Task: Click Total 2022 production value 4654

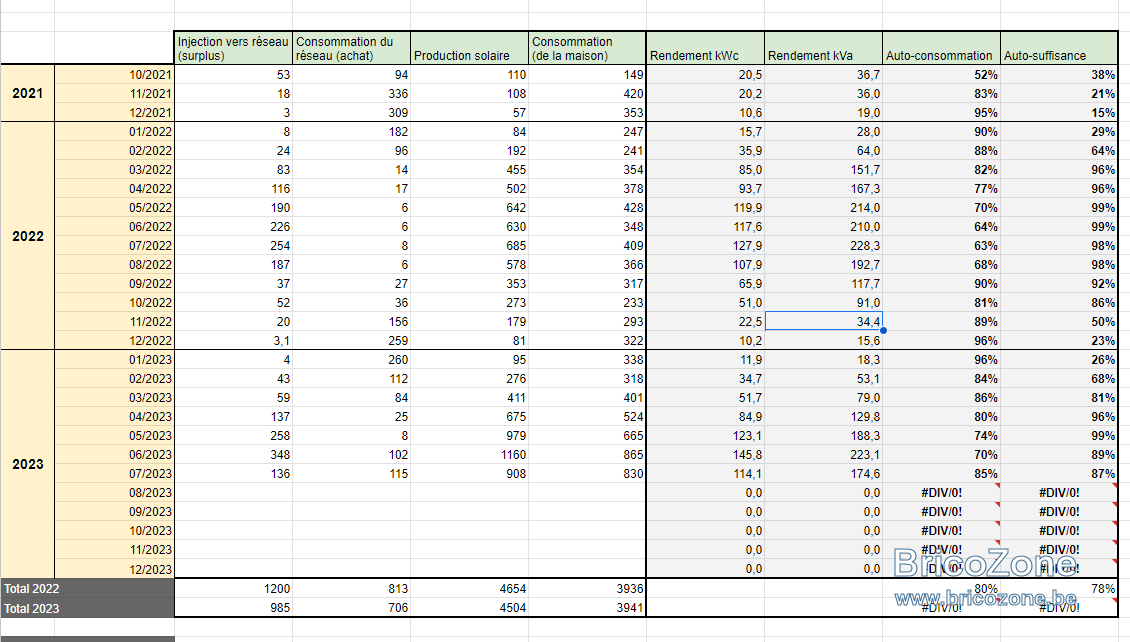Action: coord(469,589)
